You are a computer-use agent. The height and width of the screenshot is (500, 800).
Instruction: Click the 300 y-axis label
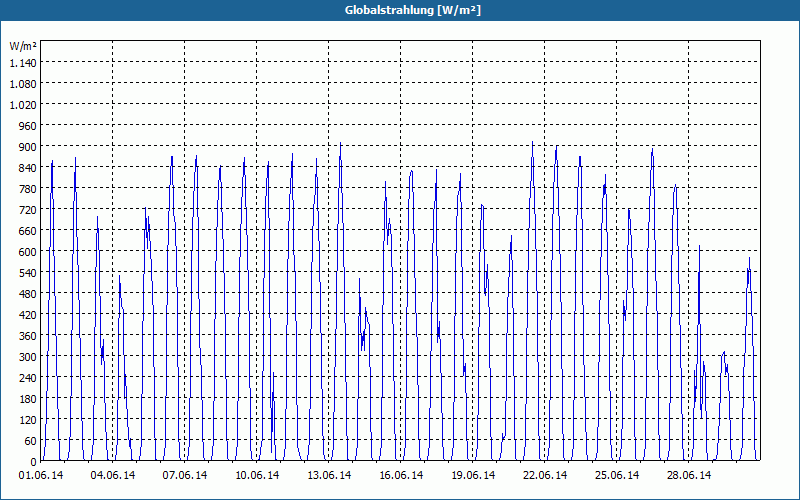(x=28, y=357)
